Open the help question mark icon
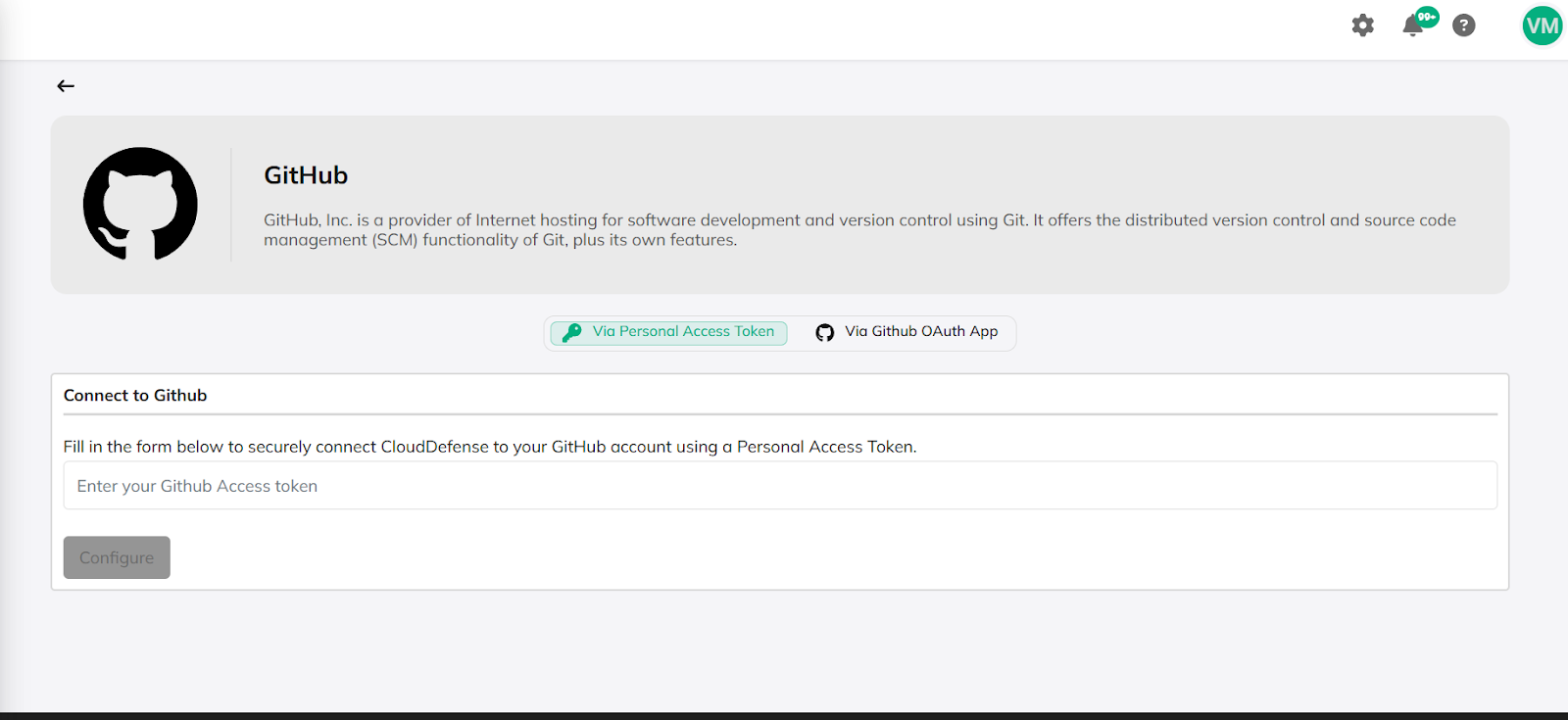Viewport: 1568px width, 720px height. point(1463,25)
